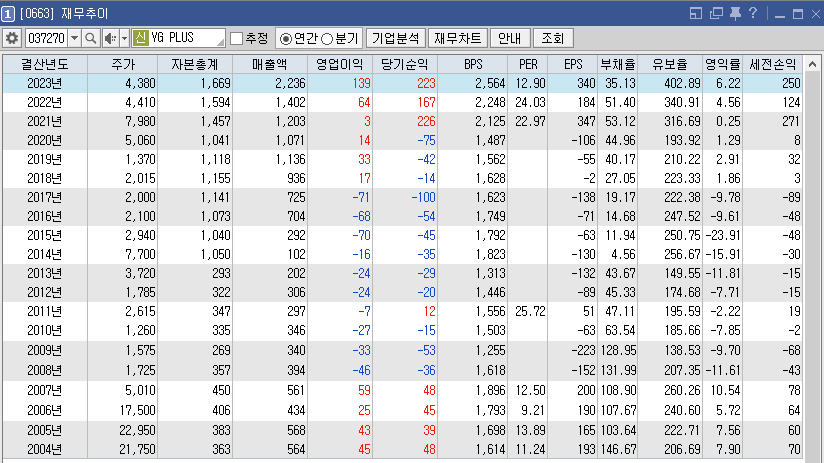Pin the window with the pushpin icon
Screen dimensions: 824x463
click(x=735, y=14)
